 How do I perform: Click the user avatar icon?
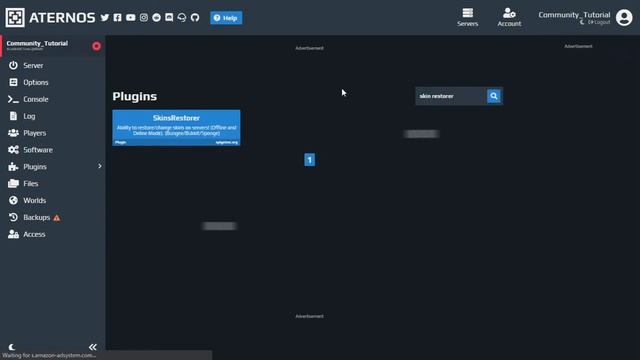click(x=624, y=18)
